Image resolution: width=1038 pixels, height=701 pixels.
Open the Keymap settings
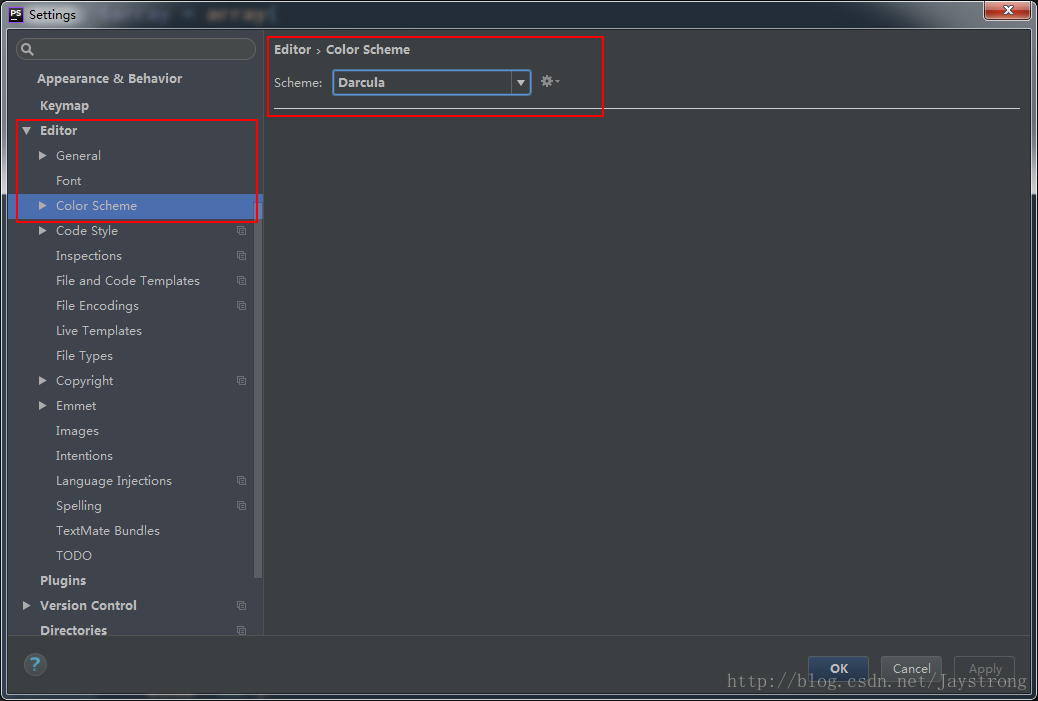[64, 106]
